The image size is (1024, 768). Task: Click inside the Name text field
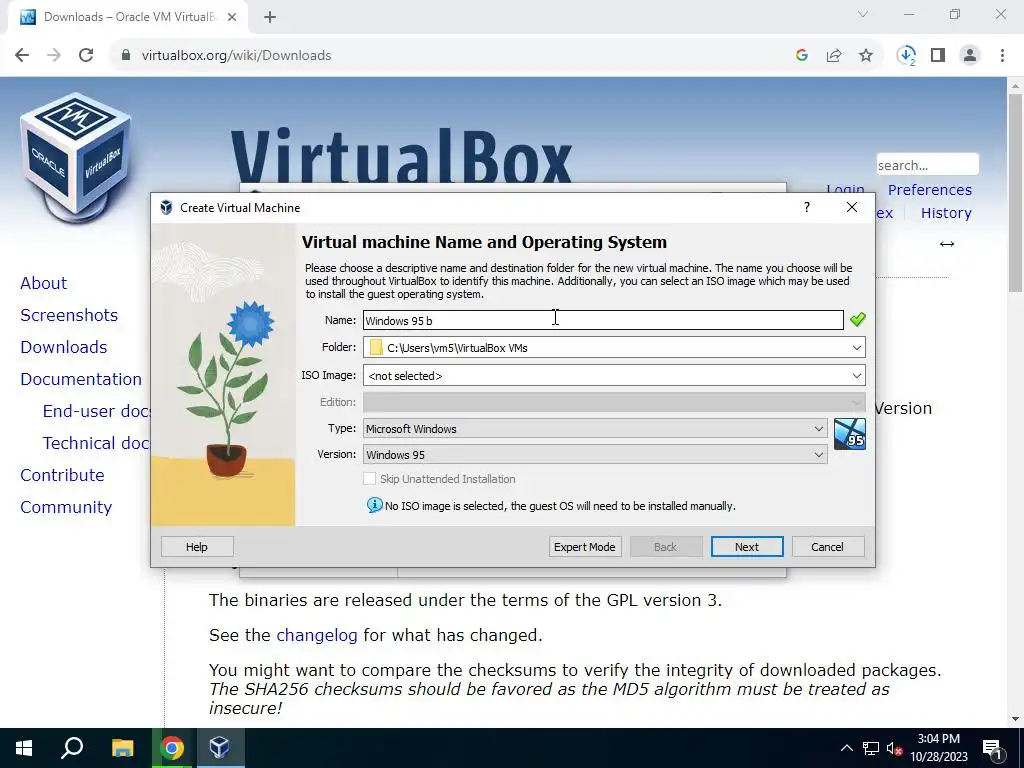pos(603,320)
